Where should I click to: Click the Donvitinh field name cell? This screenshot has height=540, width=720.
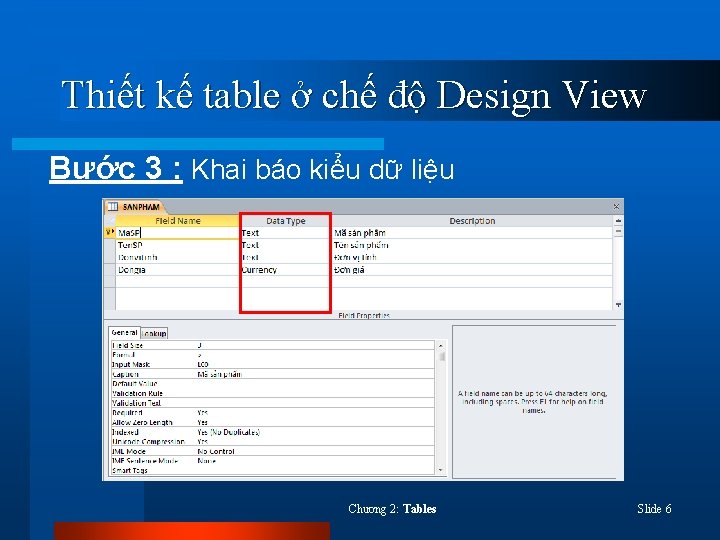click(177, 258)
